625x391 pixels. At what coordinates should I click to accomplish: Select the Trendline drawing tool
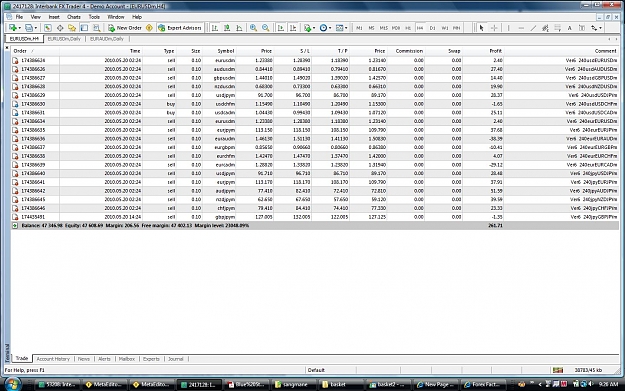[x=533, y=28]
